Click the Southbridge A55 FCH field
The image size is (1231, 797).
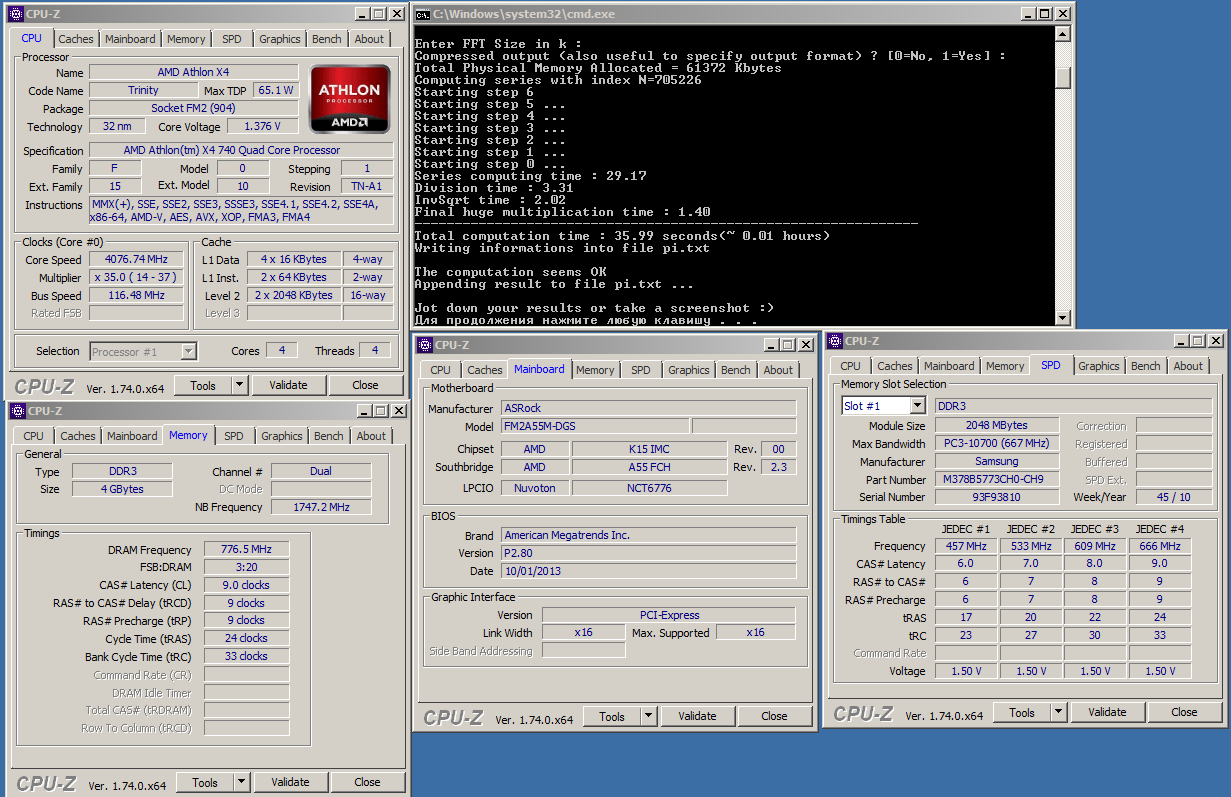[x=649, y=467]
